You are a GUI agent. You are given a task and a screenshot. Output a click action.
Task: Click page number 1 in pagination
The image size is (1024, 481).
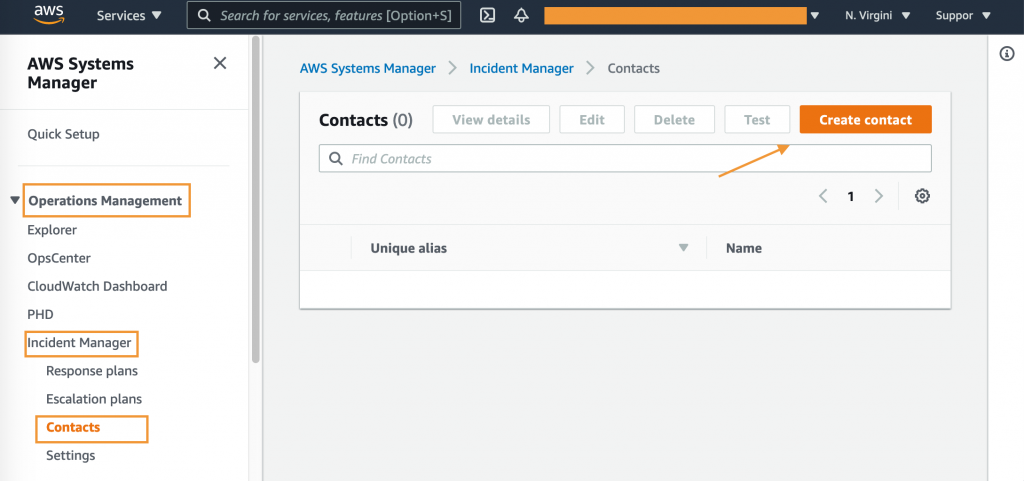[x=850, y=196]
